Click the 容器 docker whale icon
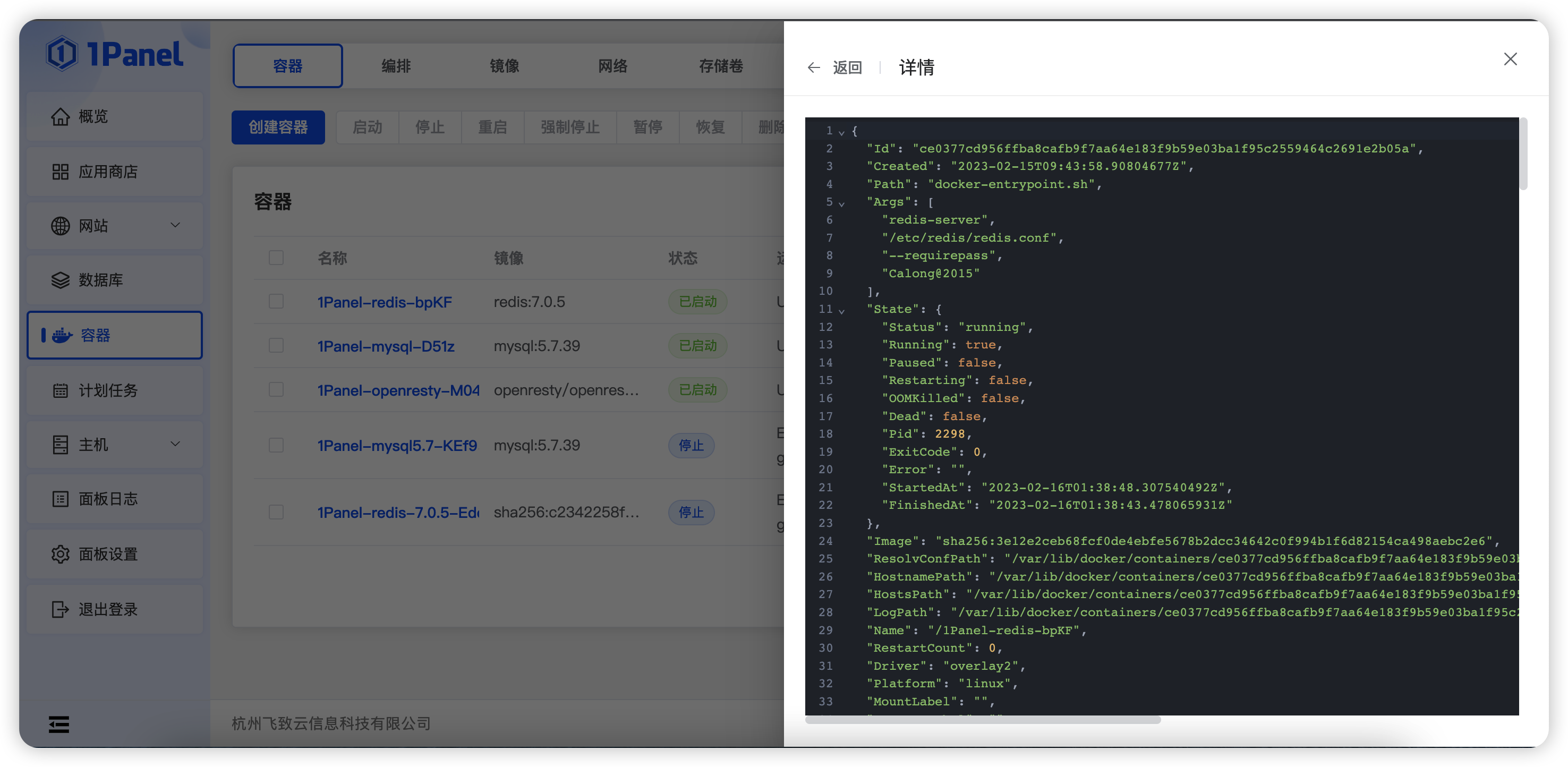This screenshot has height=767, width=1568. coord(62,335)
